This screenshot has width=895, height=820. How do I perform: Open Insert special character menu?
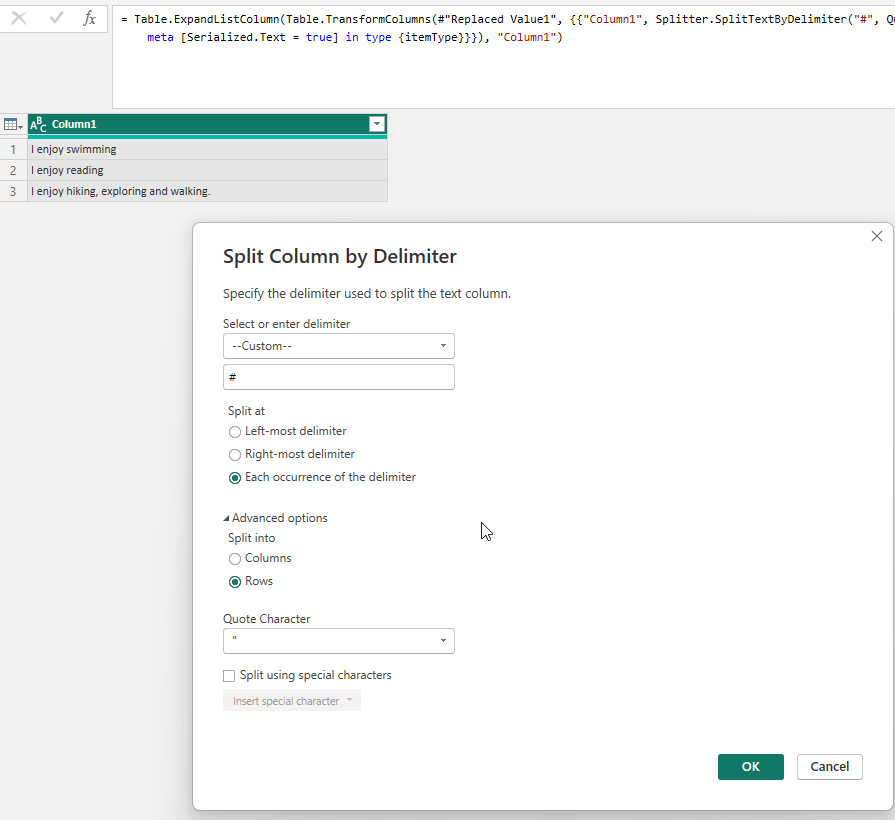(292, 701)
